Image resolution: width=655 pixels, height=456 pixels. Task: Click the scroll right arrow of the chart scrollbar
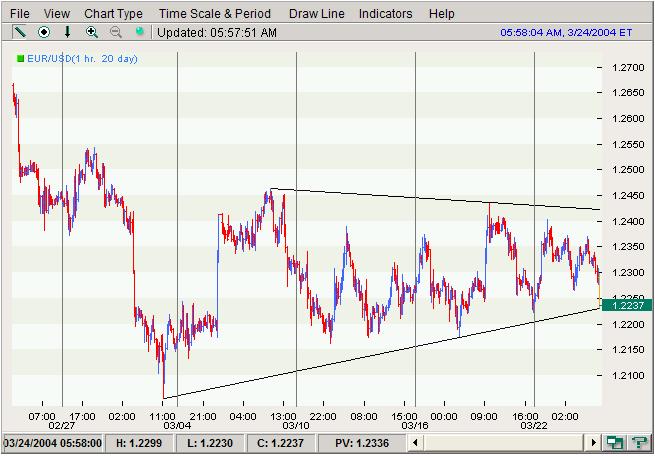594,443
